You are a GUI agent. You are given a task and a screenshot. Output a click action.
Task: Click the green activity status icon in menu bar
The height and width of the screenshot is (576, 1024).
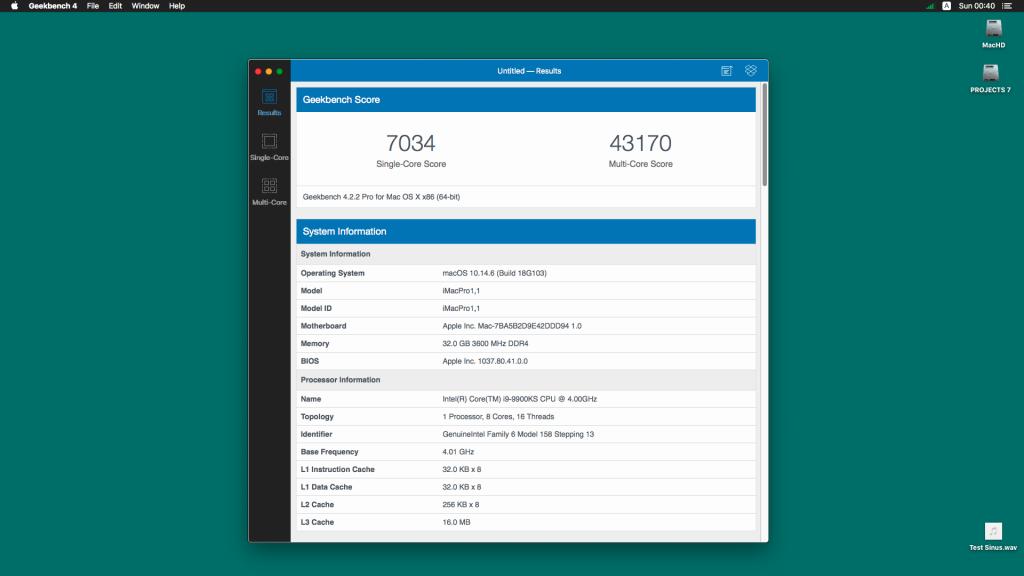click(x=930, y=6)
